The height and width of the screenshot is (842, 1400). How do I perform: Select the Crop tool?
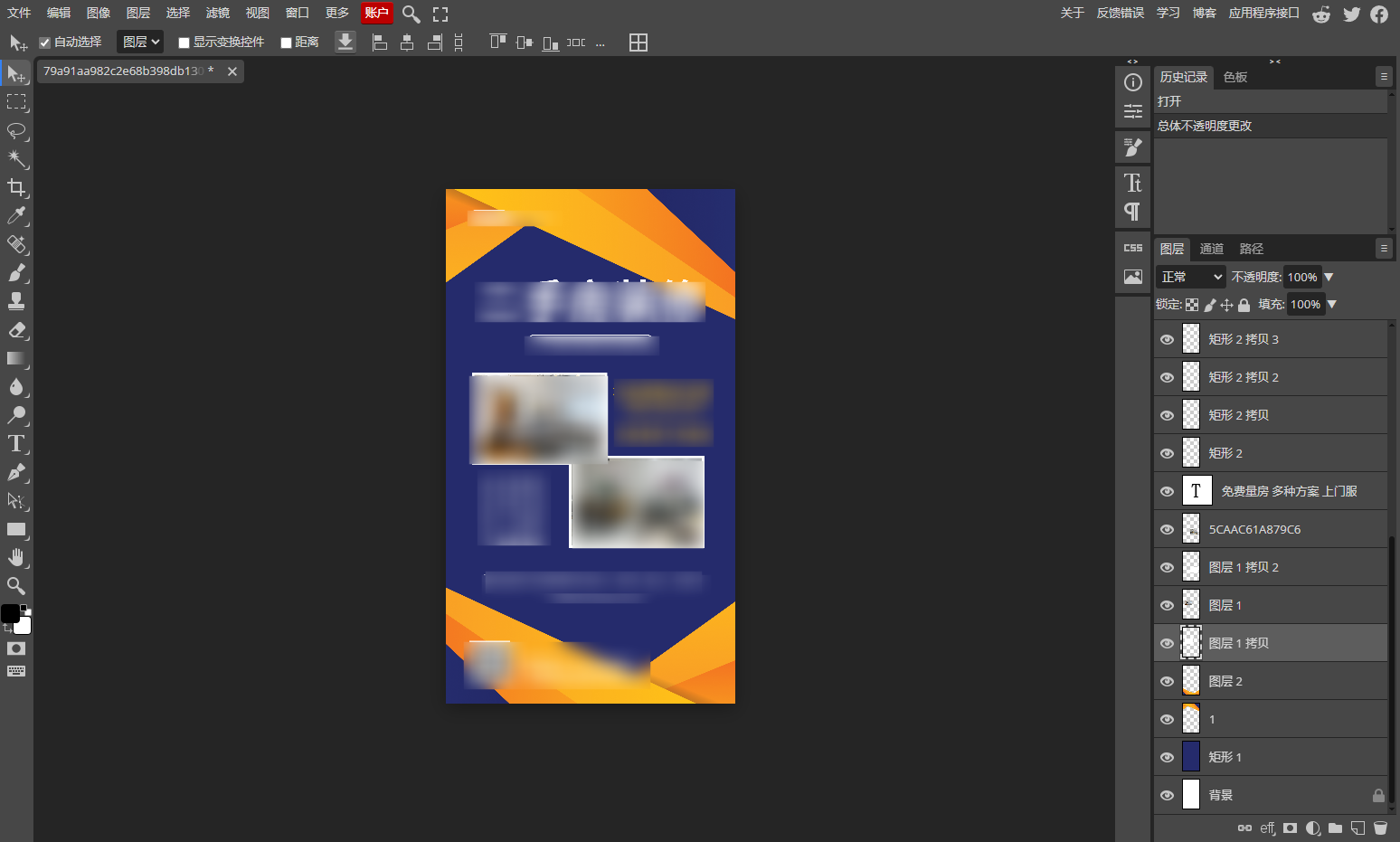click(16, 187)
